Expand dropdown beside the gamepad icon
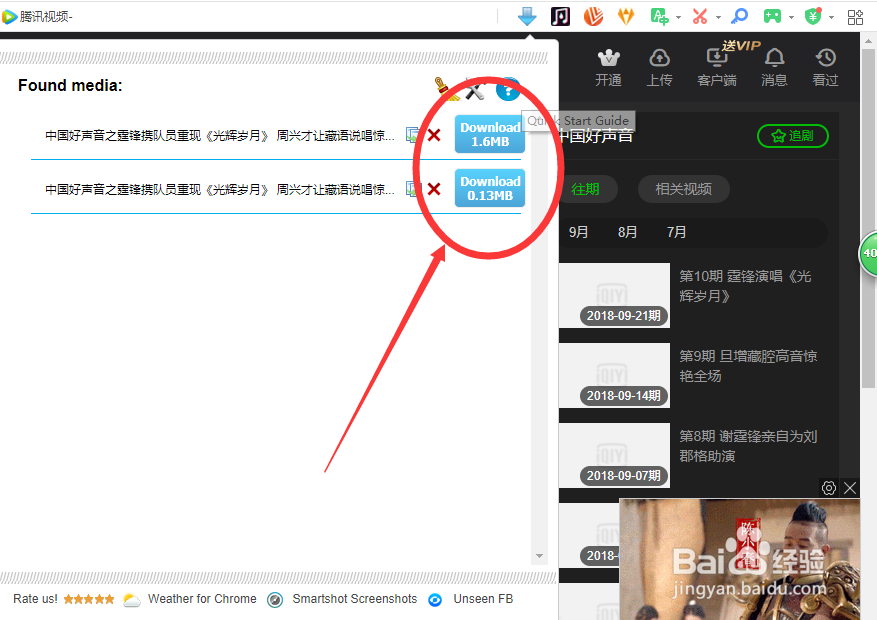This screenshot has height=620, width=877. 791,17
